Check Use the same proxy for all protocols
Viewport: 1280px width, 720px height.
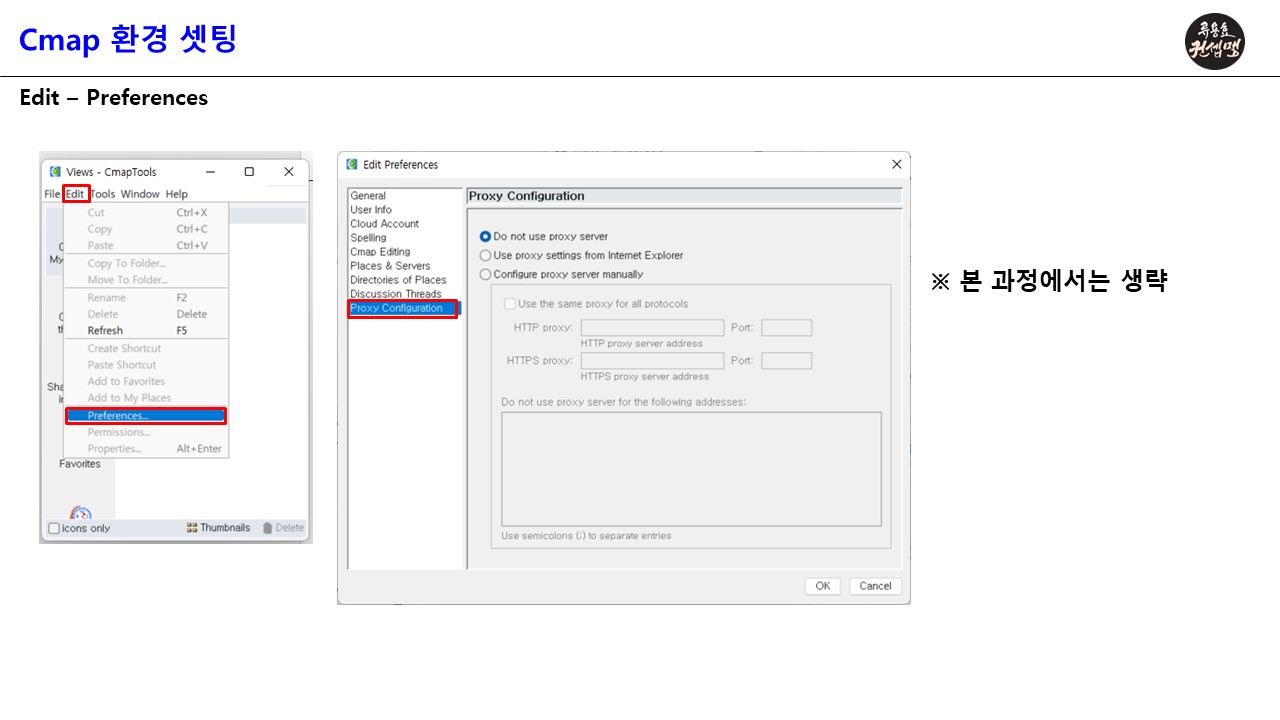click(x=510, y=304)
